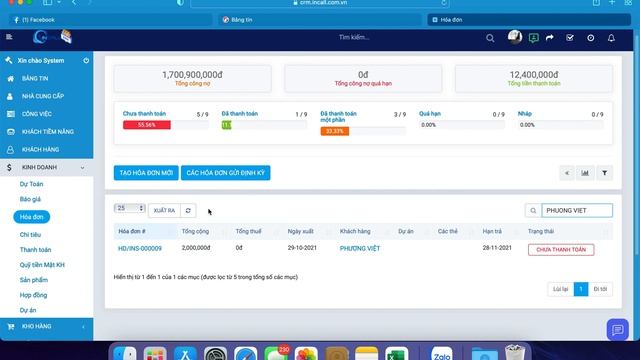Open the bar chart report icon
640x360 pixels.
585,173
